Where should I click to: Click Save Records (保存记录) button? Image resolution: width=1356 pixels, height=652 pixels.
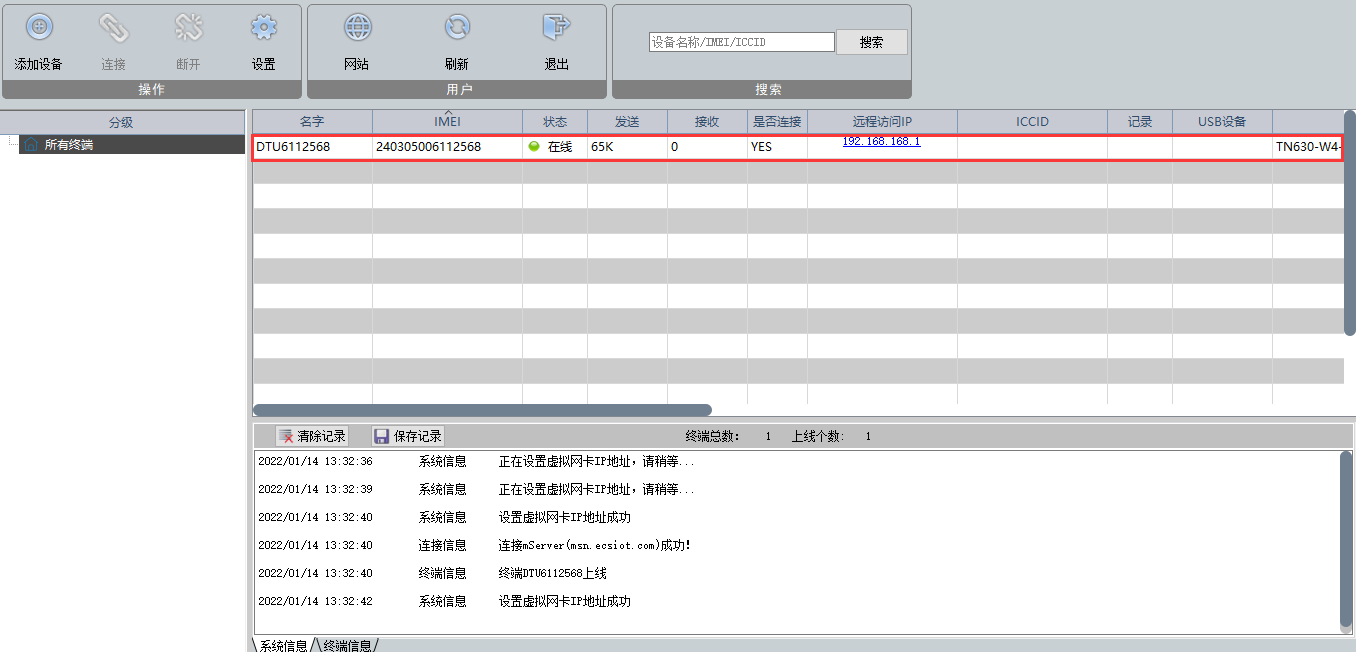point(408,436)
